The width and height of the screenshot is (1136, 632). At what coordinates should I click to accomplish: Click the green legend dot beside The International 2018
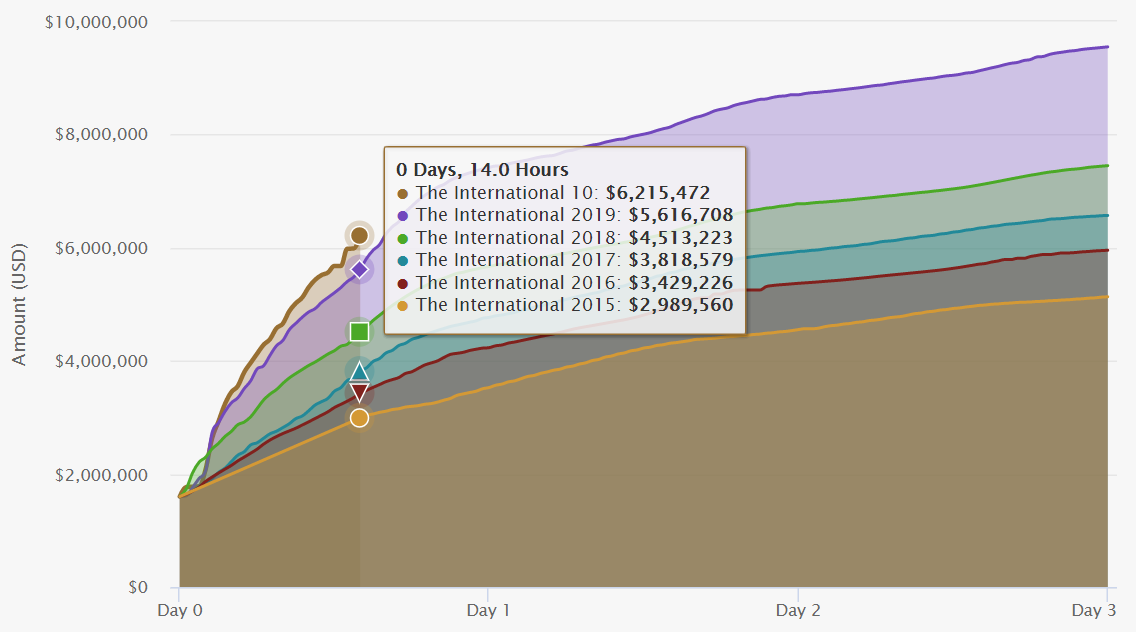pos(402,238)
